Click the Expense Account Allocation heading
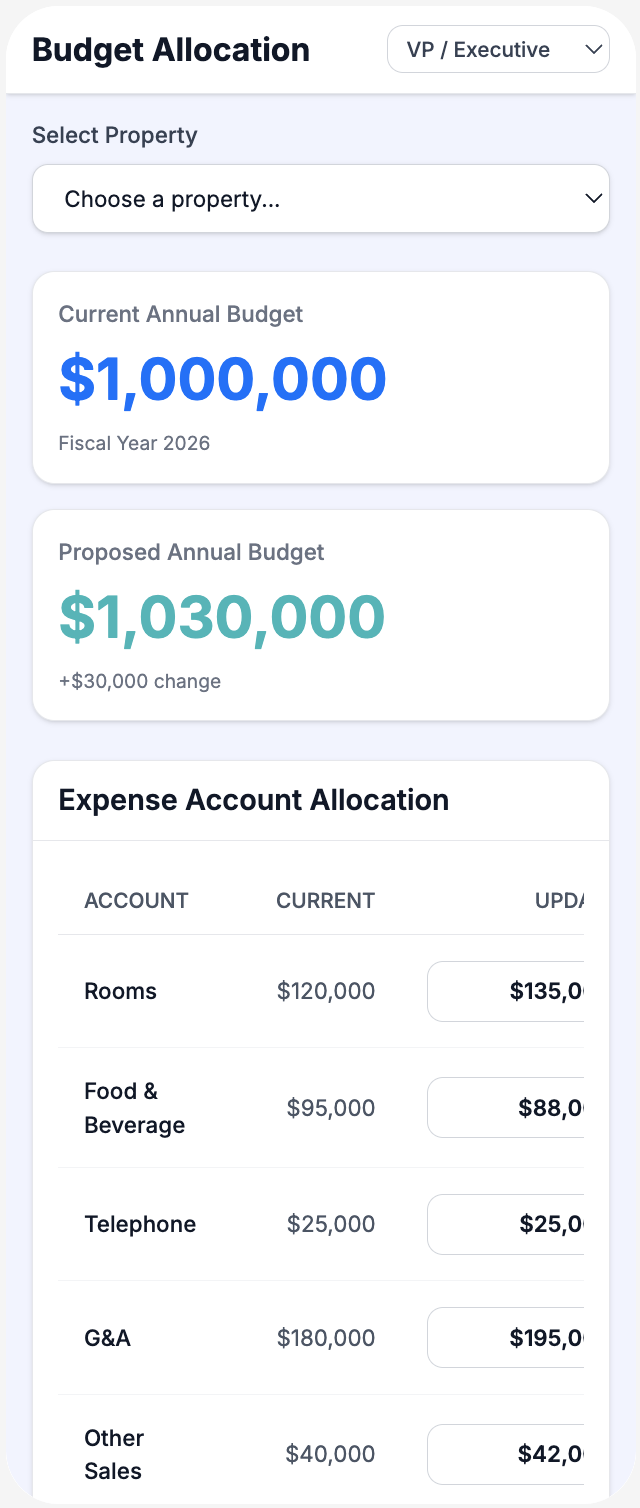The height and width of the screenshot is (1508, 640). (x=254, y=800)
